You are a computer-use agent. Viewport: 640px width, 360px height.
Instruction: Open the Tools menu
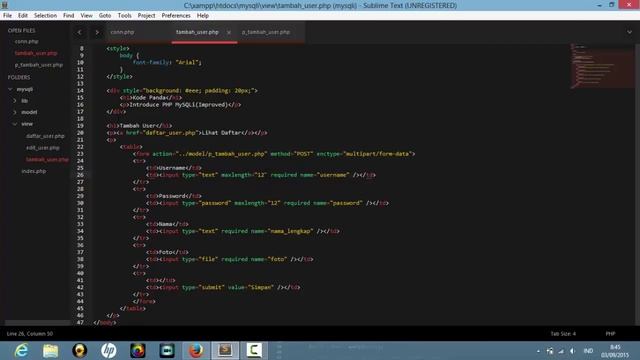click(124, 16)
